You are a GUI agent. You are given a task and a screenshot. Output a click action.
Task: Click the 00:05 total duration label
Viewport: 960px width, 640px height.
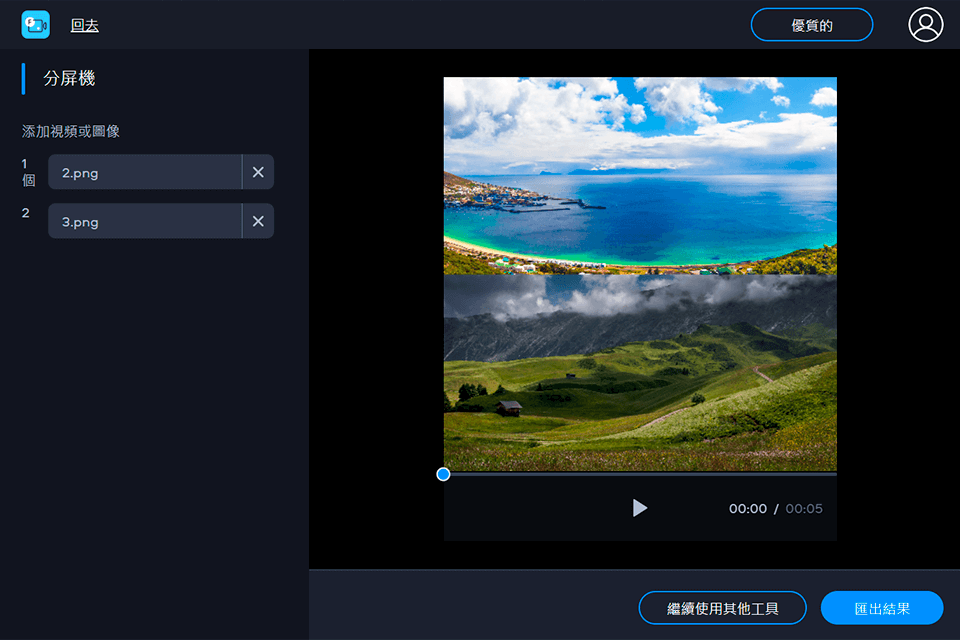coord(804,509)
